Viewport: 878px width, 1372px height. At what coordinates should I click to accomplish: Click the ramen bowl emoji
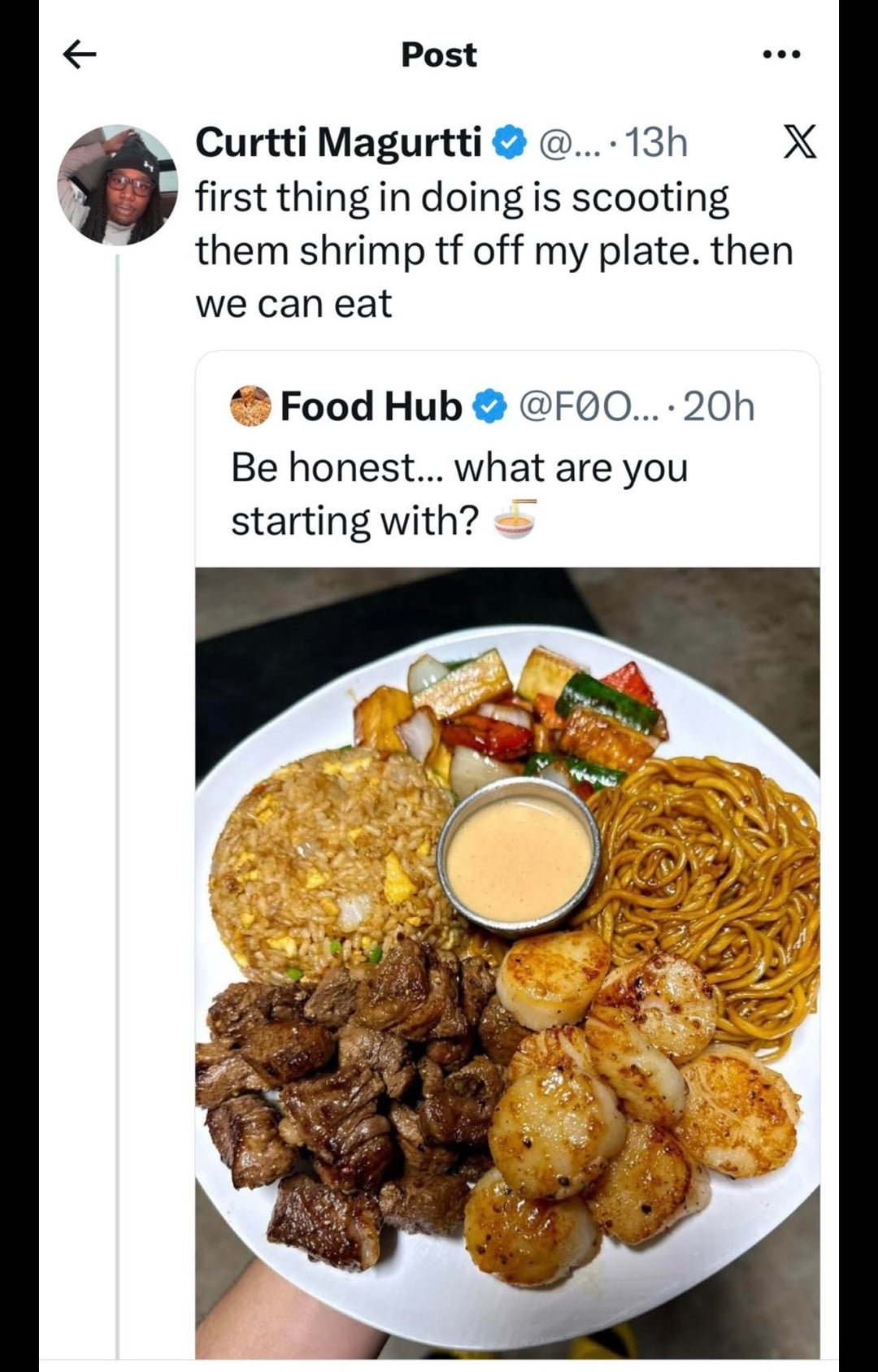point(516,519)
